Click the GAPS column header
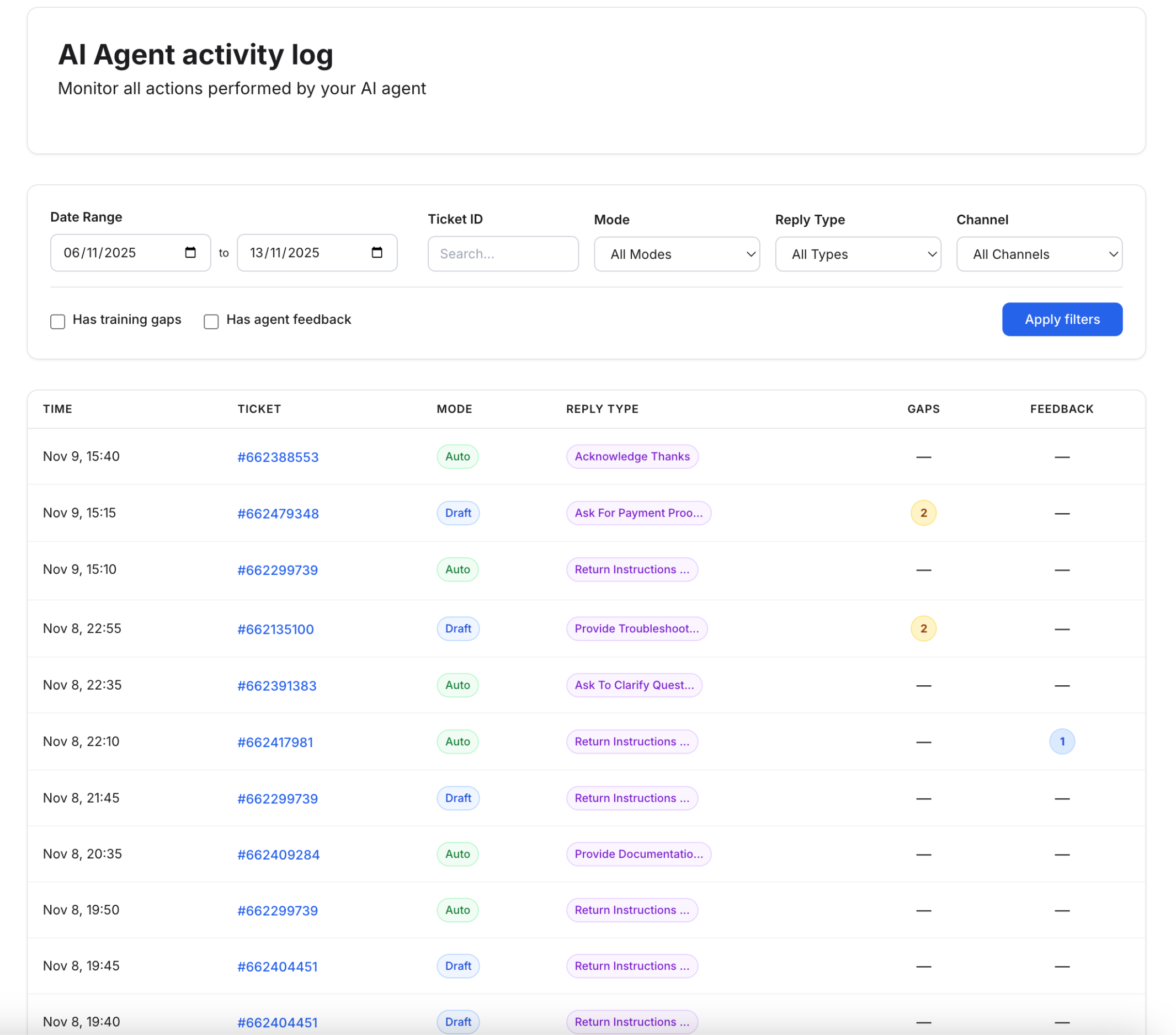This screenshot has width=1176, height=1035. pyautogui.click(x=923, y=408)
